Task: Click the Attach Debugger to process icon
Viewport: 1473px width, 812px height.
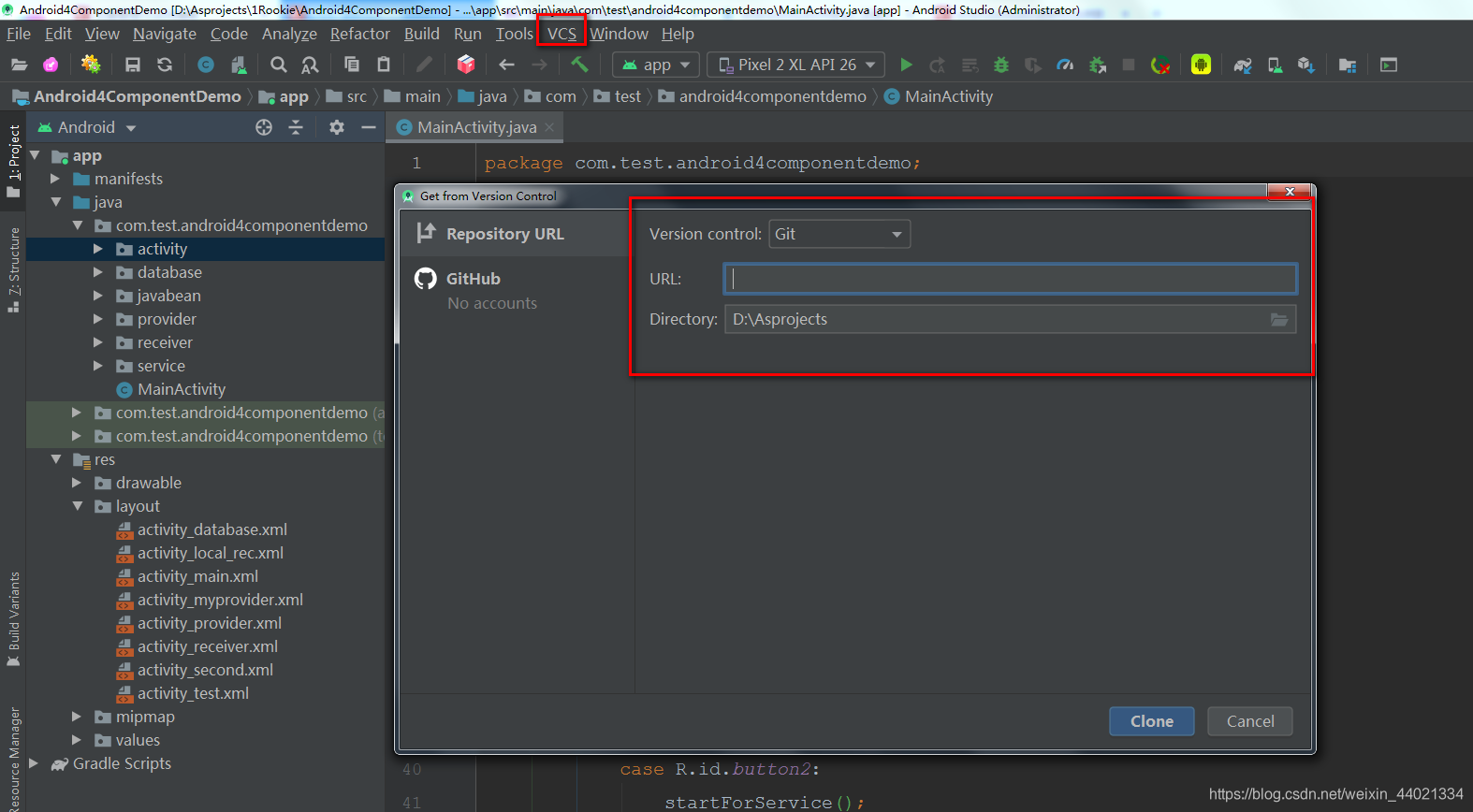Action: [x=1097, y=65]
